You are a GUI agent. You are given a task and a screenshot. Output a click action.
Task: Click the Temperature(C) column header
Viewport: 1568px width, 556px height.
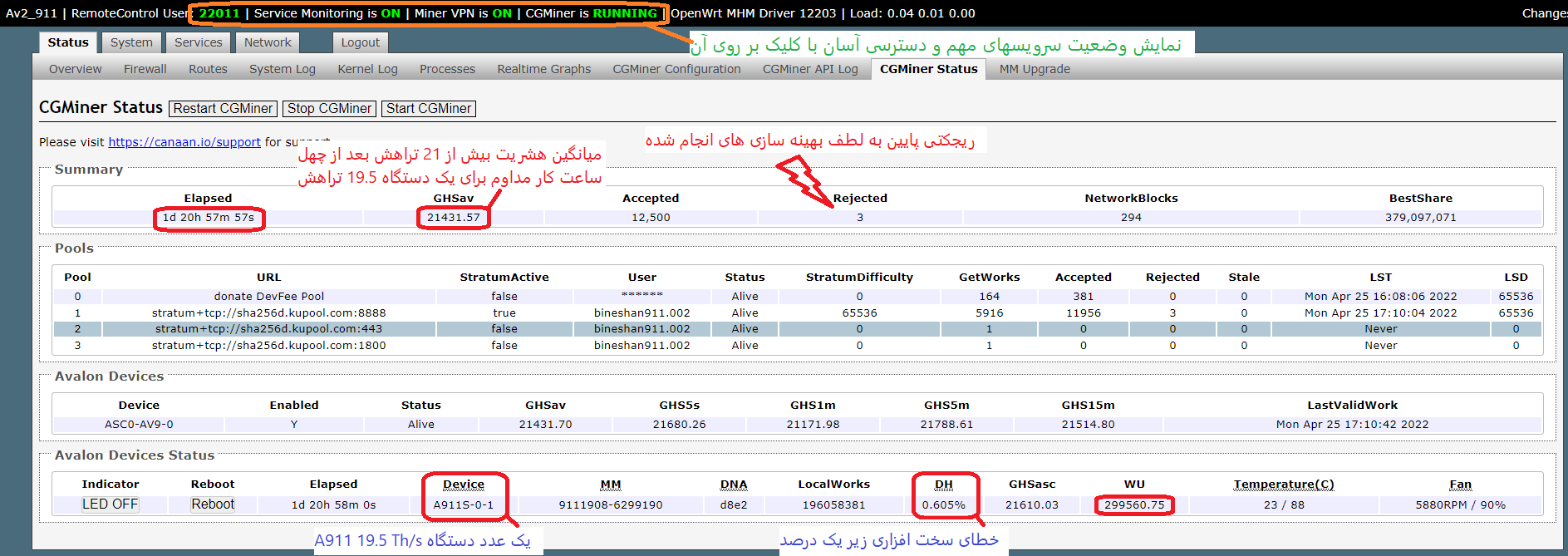[x=1284, y=485]
